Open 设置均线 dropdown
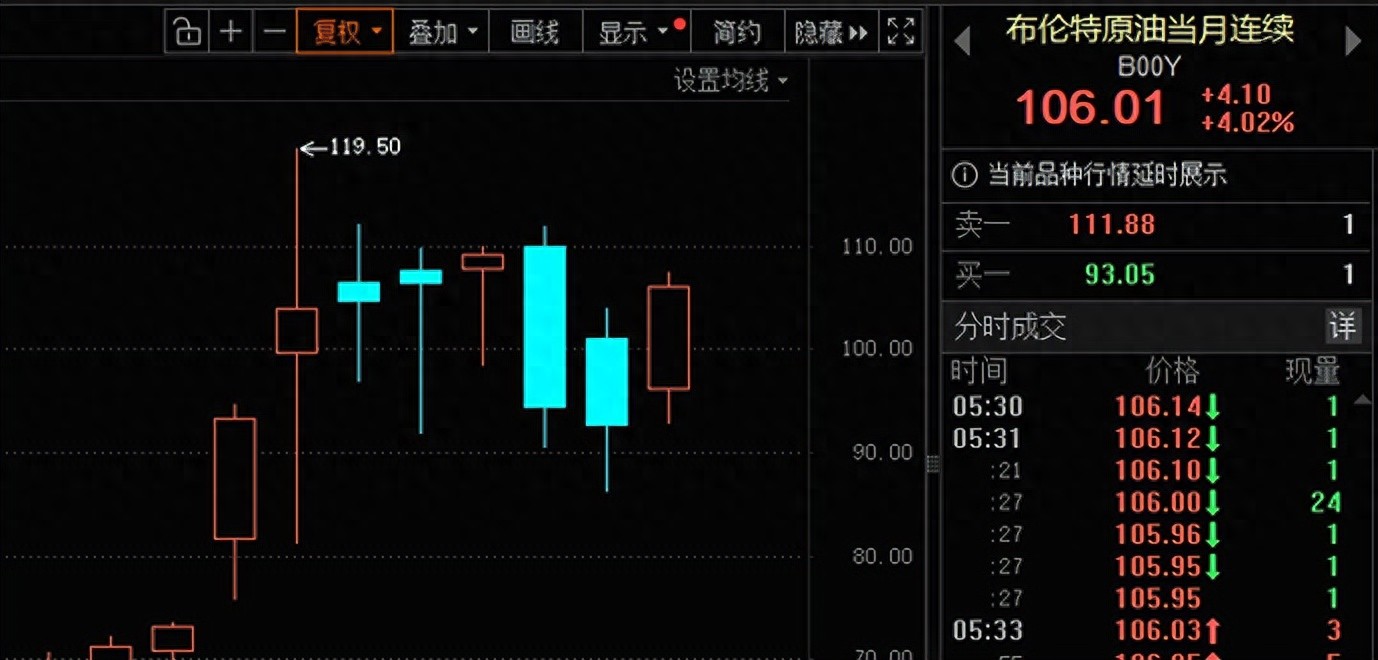1378x660 pixels. (x=731, y=81)
